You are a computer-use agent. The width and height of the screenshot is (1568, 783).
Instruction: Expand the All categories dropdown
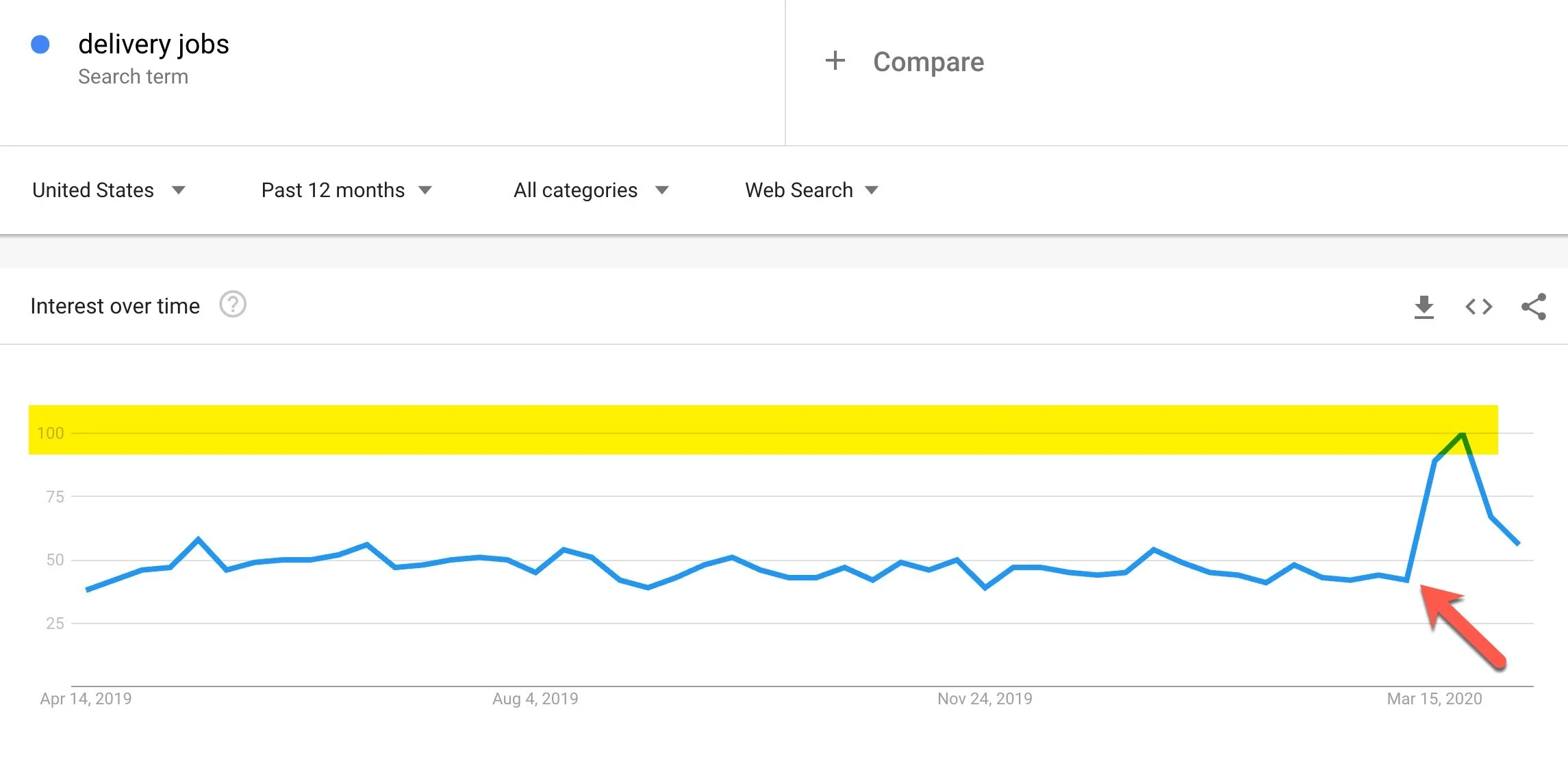pos(591,190)
